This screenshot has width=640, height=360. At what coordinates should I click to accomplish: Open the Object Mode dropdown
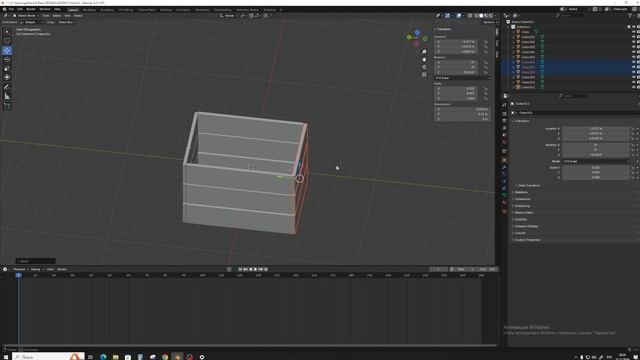coord(26,16)
